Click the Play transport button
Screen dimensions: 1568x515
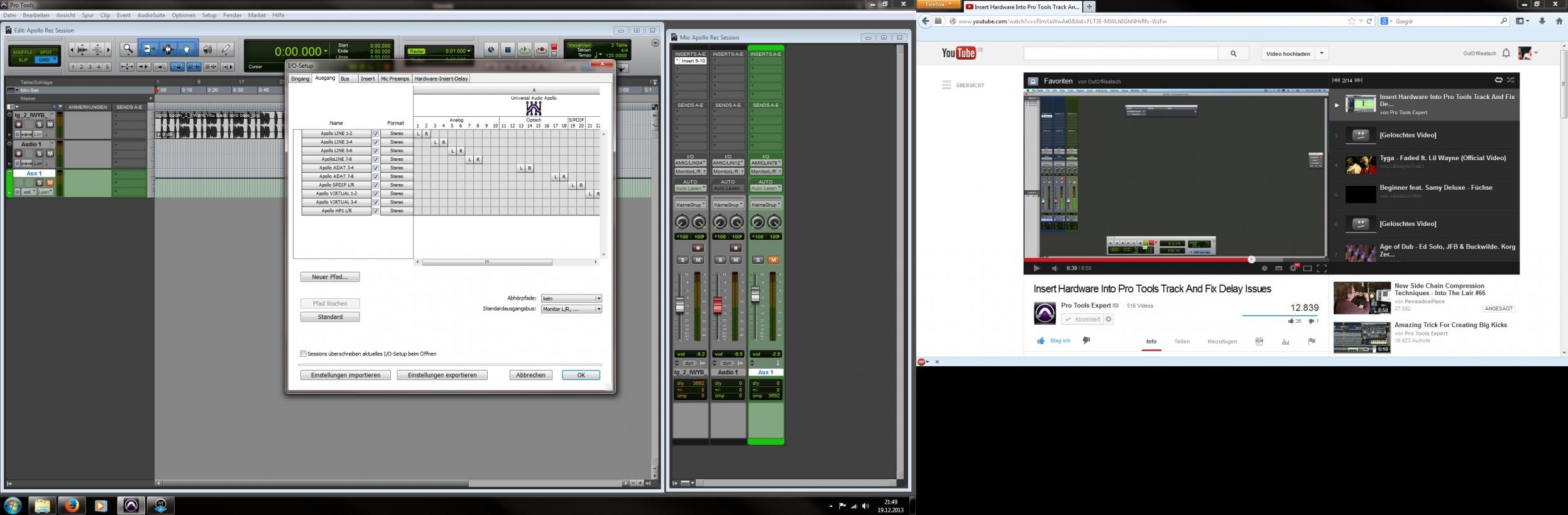524,50
